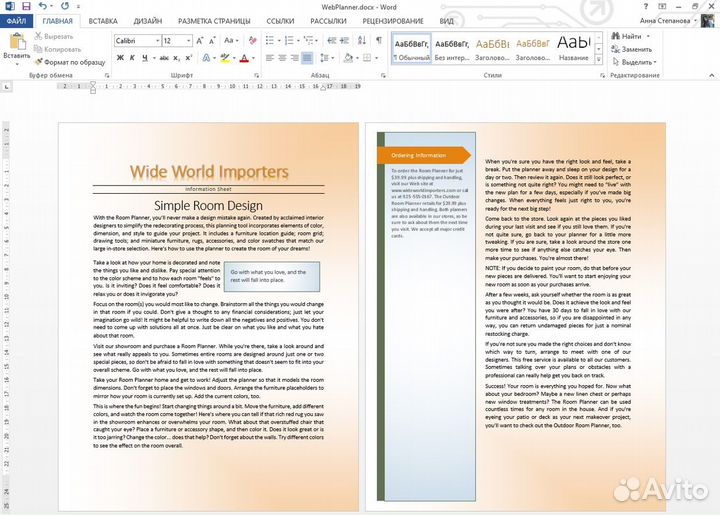Switch to the РАЗМЕТКА СТРАНИЦЫ tab

pyautogui.click(x=214, y=21)
